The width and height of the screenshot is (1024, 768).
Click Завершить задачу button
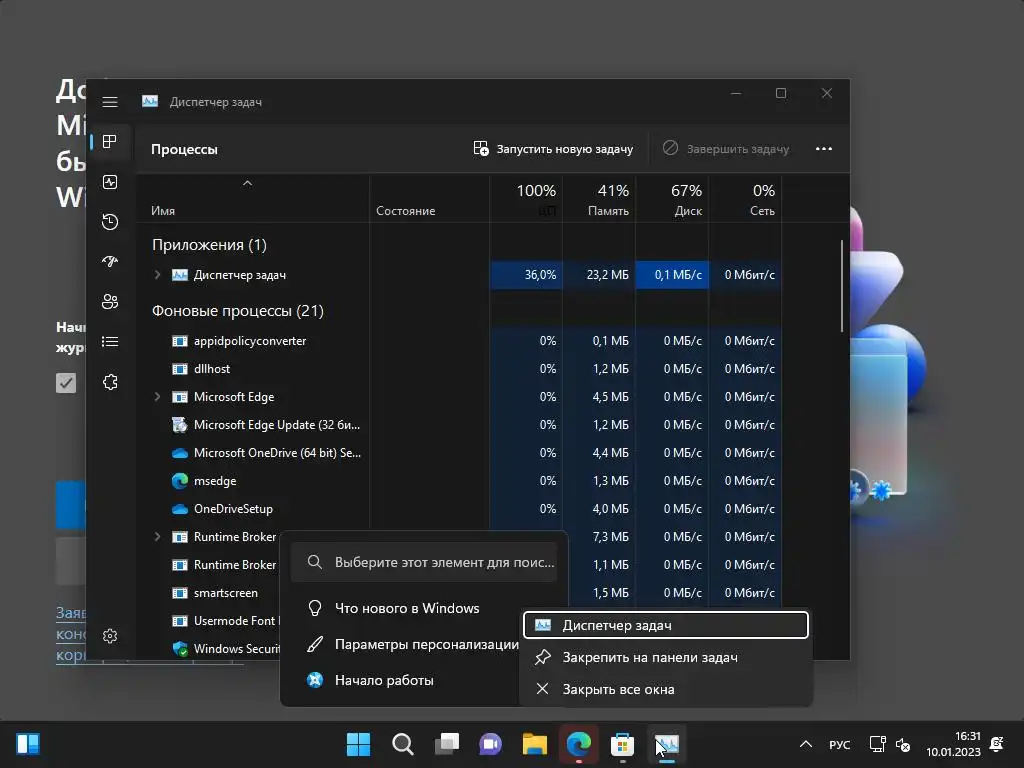pos(726,149)
